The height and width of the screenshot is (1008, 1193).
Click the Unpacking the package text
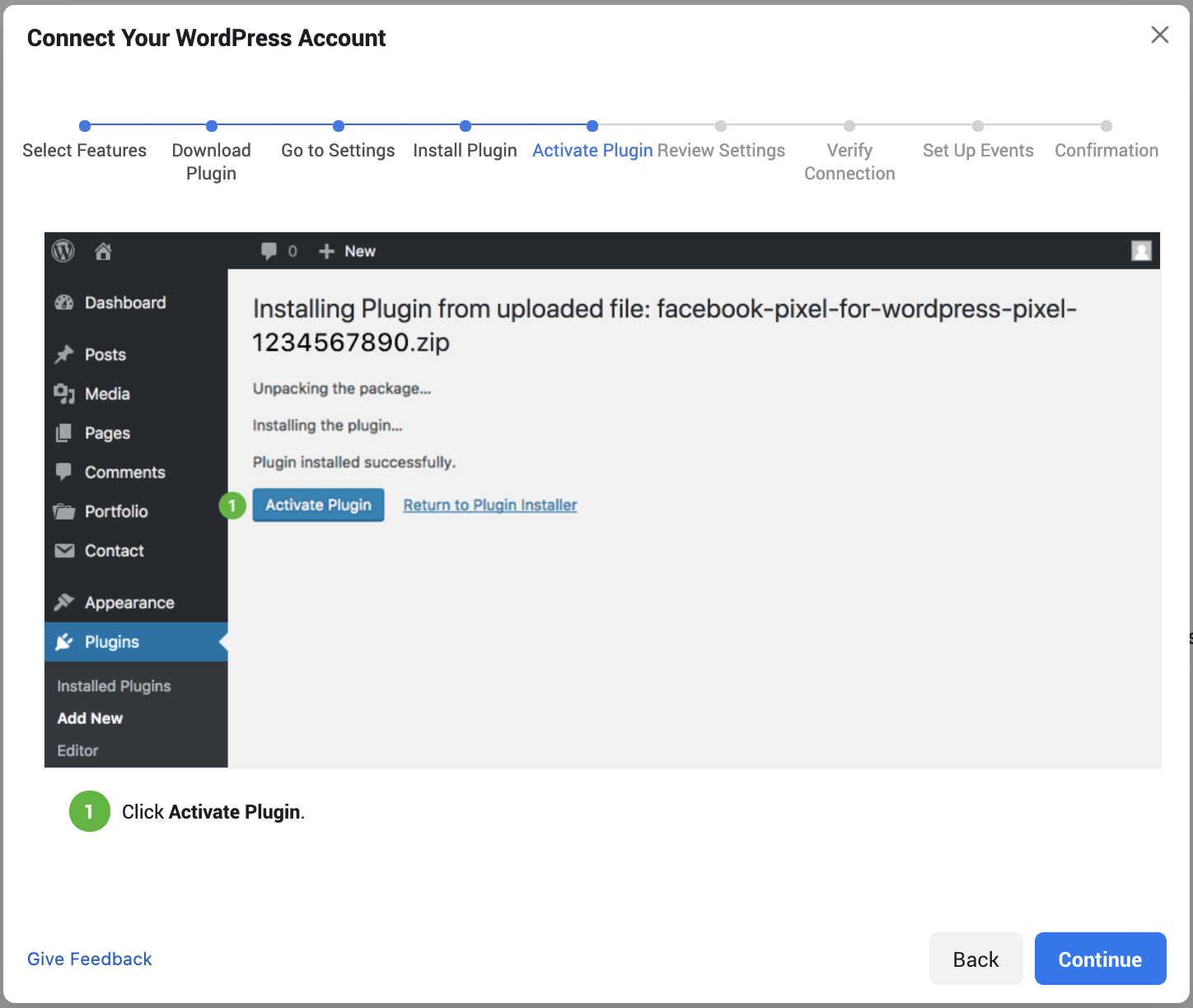342,389
